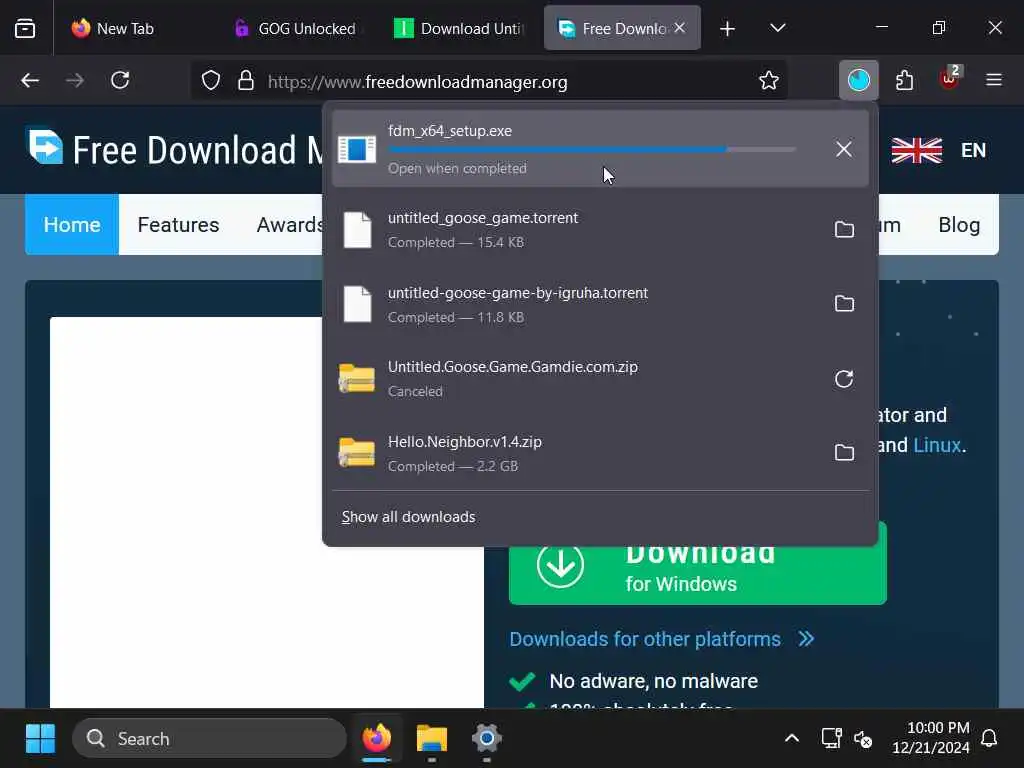Open the notifications bell
The height and width of the screenshot is (768, 1024).
click(989, 739)
